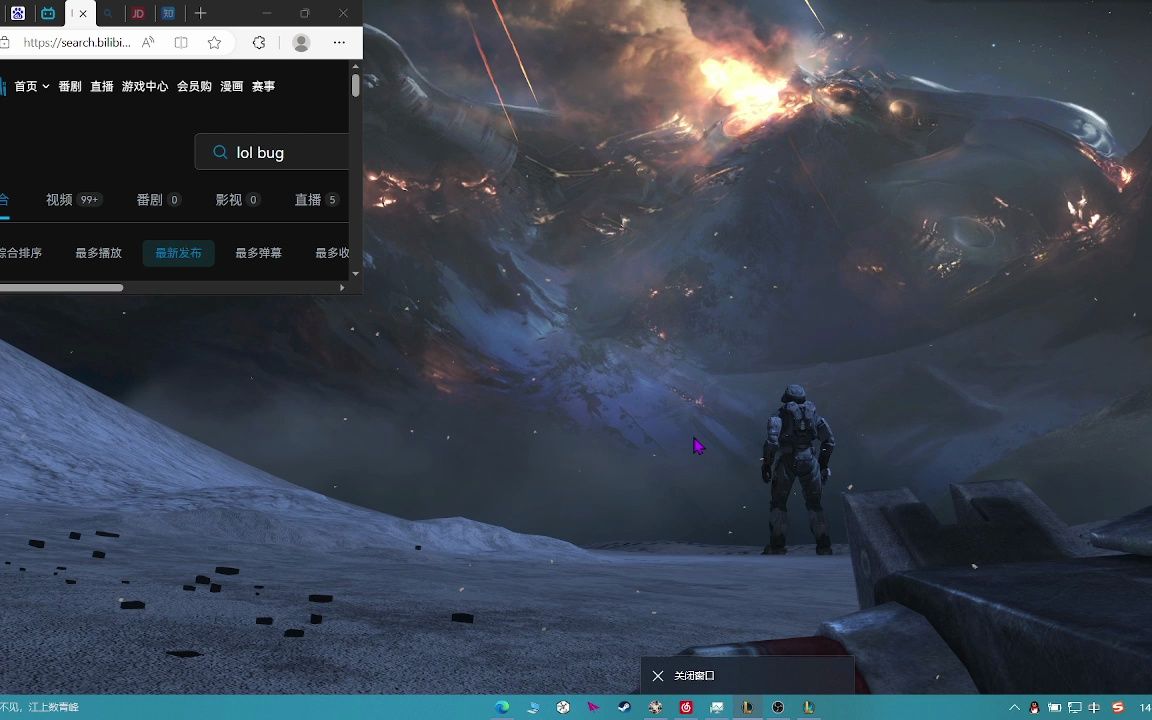This screenshot has height=720, width=1152.
Task: Click 关闭窗口 in the taskbar popup
Action: [x=748, y=675]
